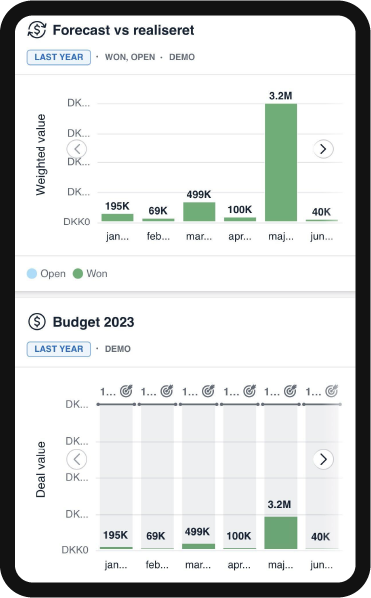
Task: Click the target goal icon above February
Action: 167,391
